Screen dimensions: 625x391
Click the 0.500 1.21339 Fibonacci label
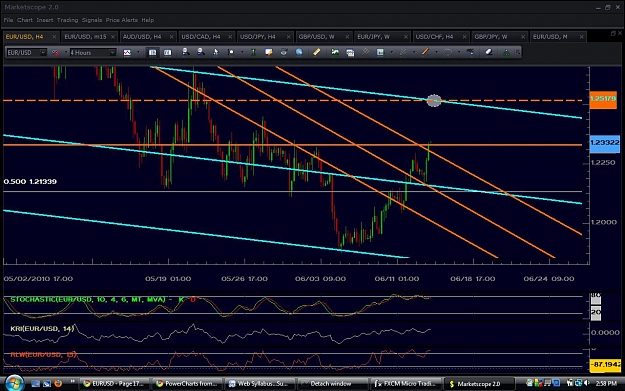(x=30, y=181)
